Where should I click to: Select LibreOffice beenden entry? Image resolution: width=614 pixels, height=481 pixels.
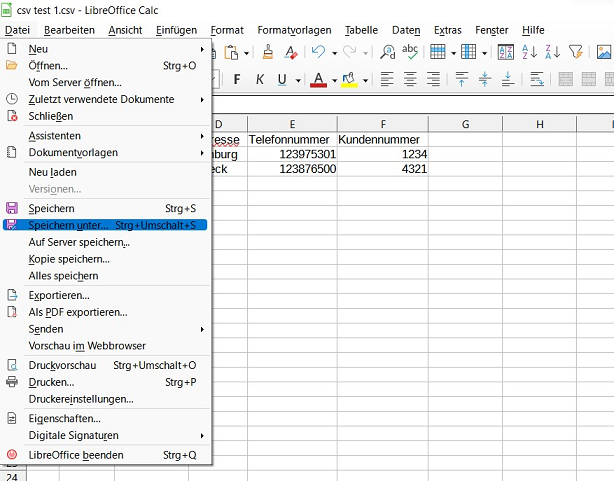click(x=105, y=455)
